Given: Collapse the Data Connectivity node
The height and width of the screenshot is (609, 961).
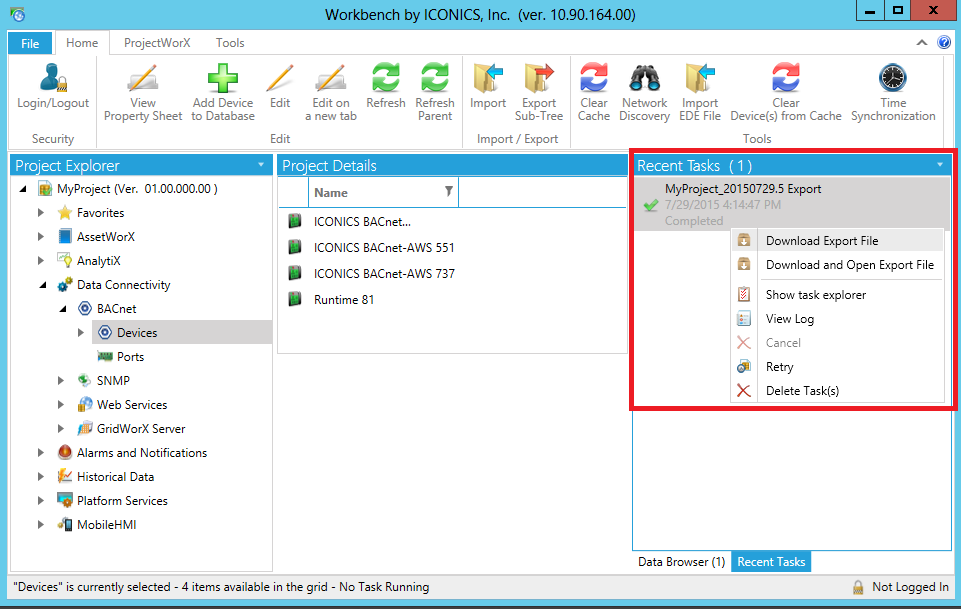Looking at the screenshot, I should click(41, 285).
